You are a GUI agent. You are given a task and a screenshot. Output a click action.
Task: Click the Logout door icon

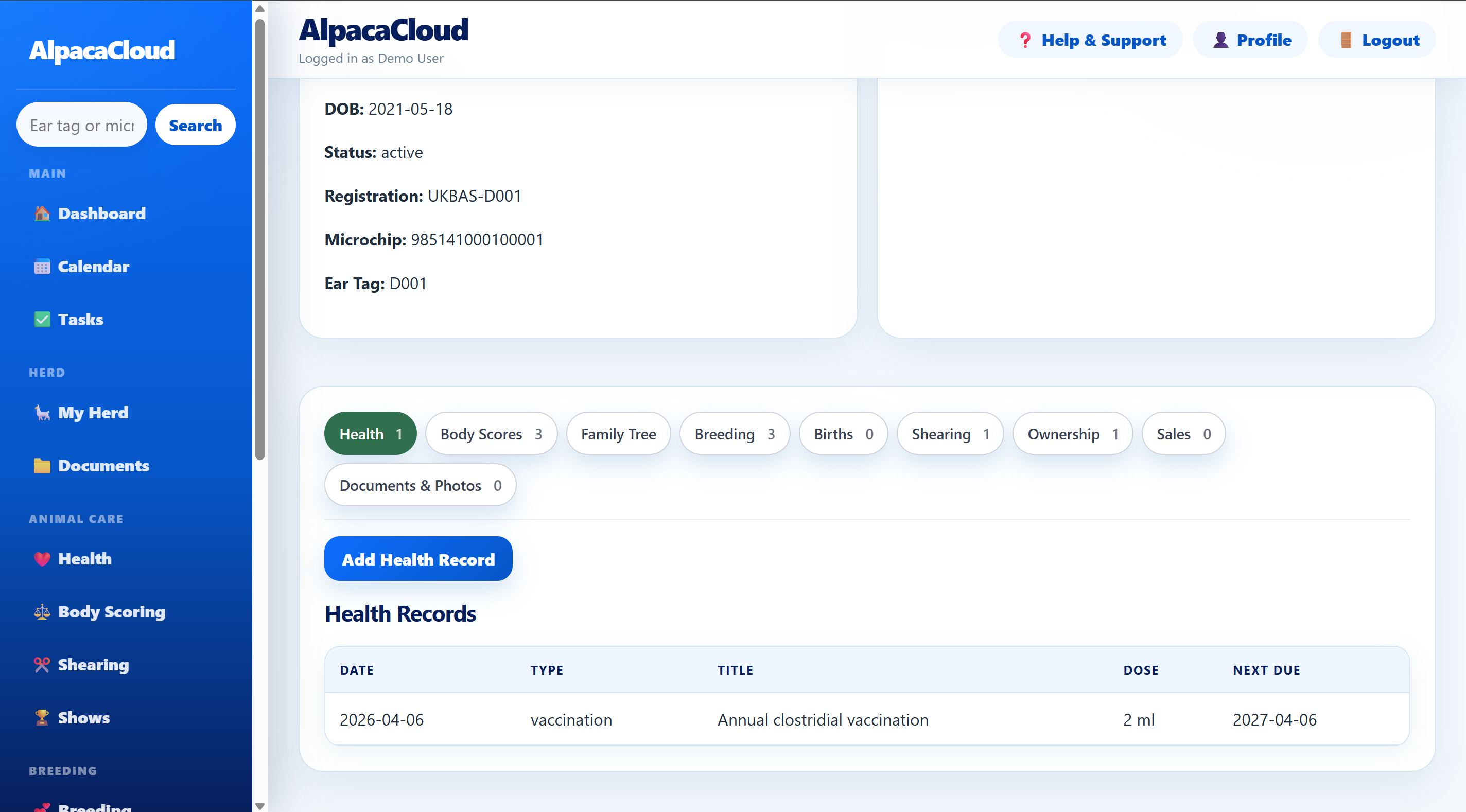coord(1346,40)
